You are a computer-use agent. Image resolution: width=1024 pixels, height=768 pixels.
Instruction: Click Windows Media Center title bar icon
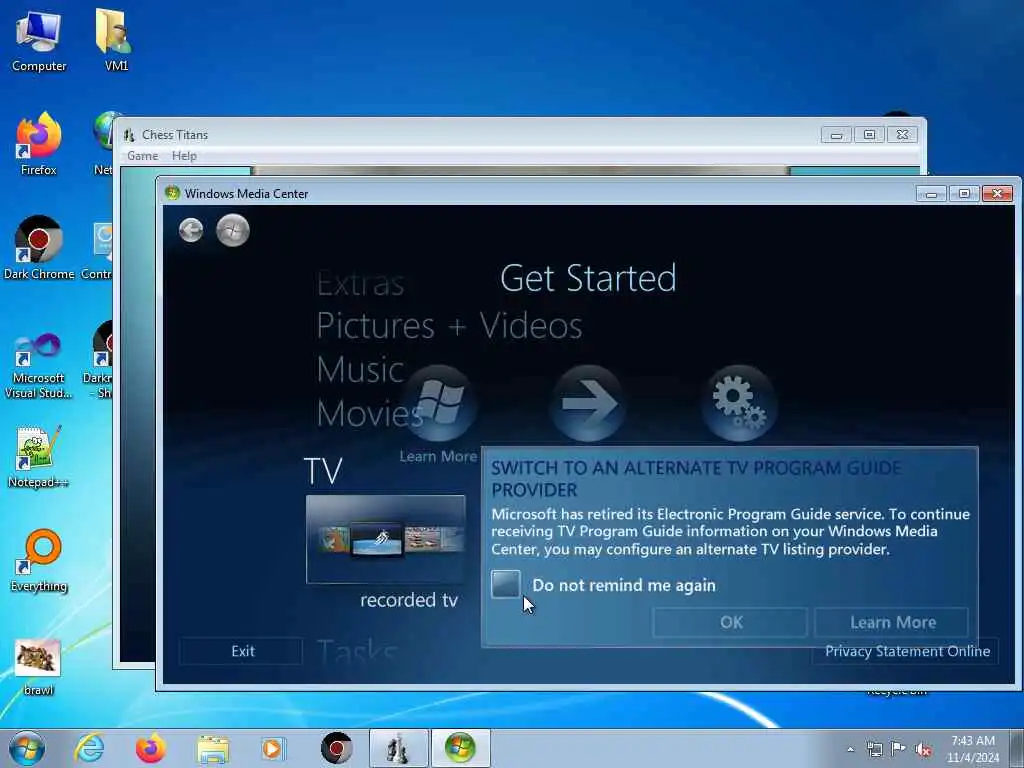(x=172, y=193)
